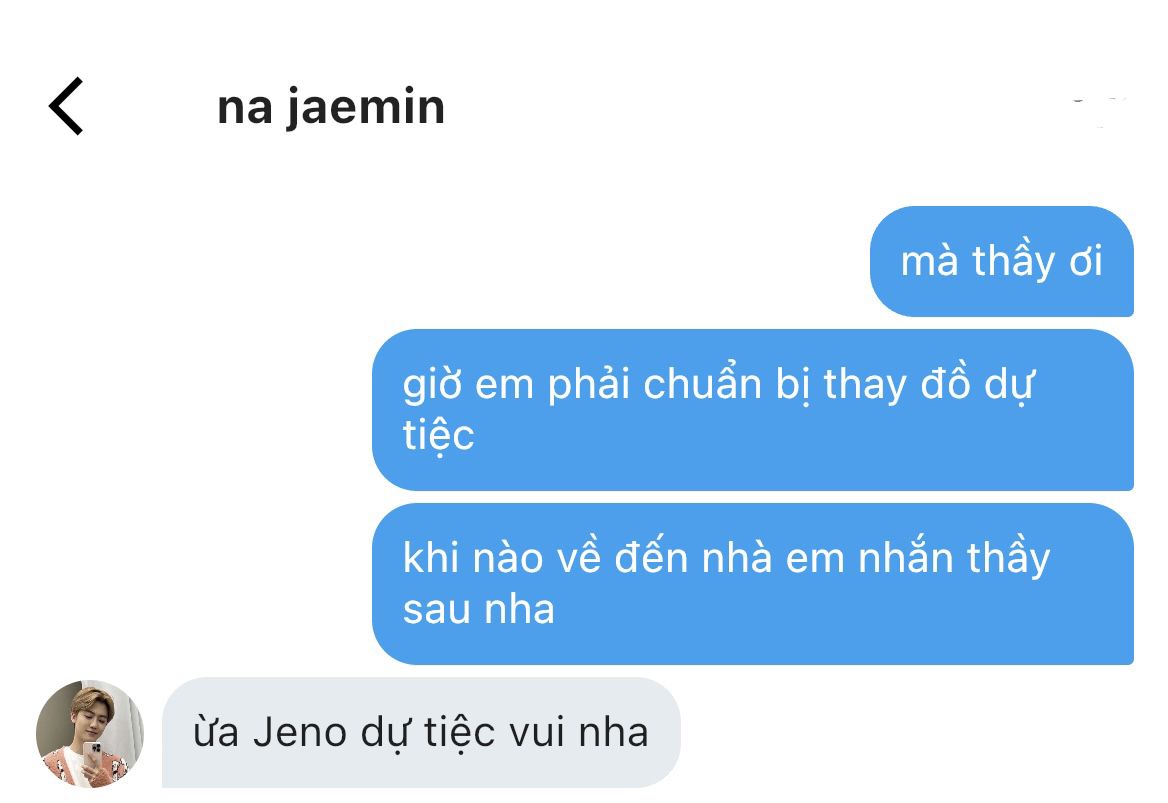Screen dimensions: 1168x803
Task: Click the 'jaemin' part of the header name
Action: pyautogui.click(x=366, y=109)
